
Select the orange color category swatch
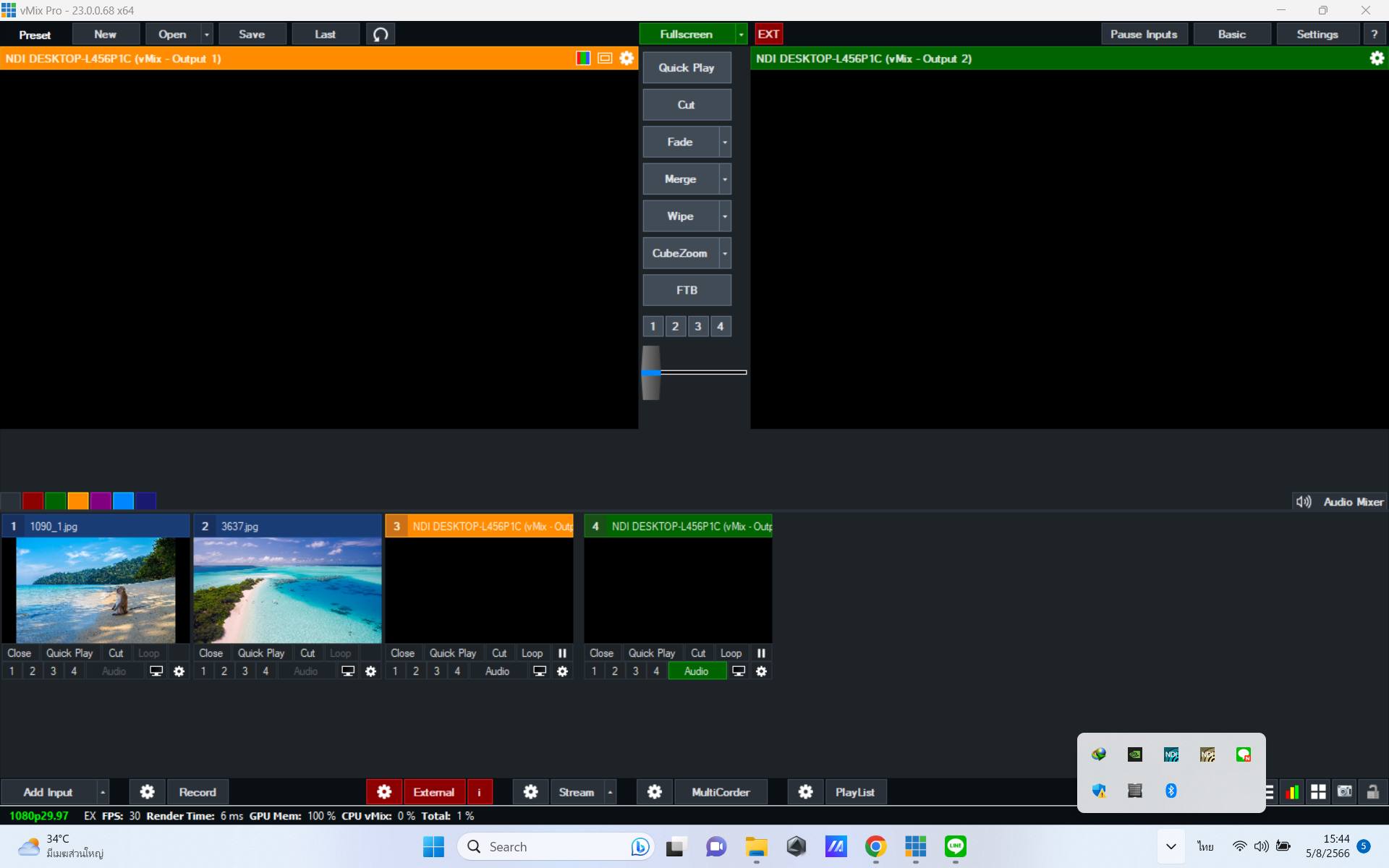78,501
